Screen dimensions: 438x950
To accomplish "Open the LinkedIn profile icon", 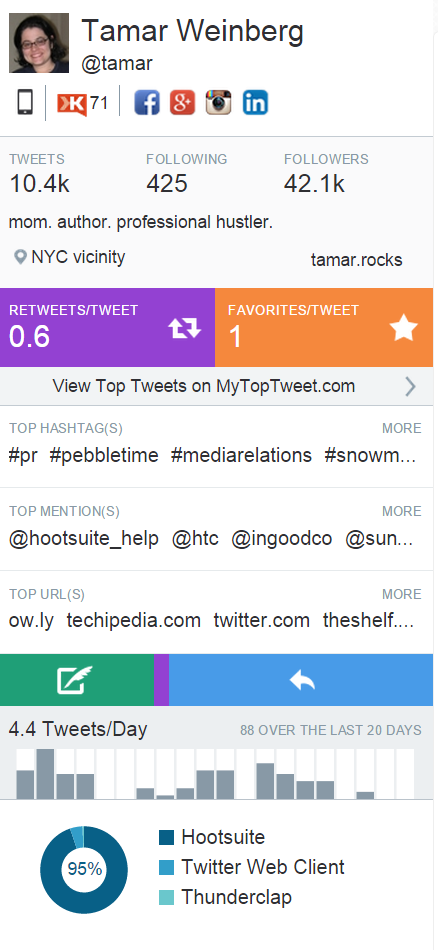I will (256, 102).
